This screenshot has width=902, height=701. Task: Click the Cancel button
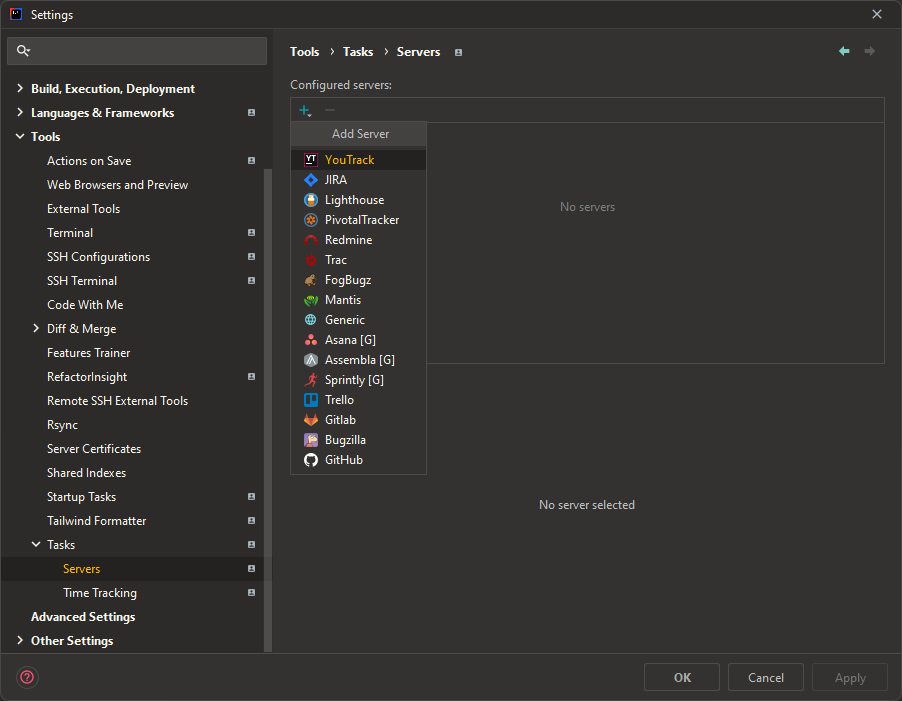[766, 677]
